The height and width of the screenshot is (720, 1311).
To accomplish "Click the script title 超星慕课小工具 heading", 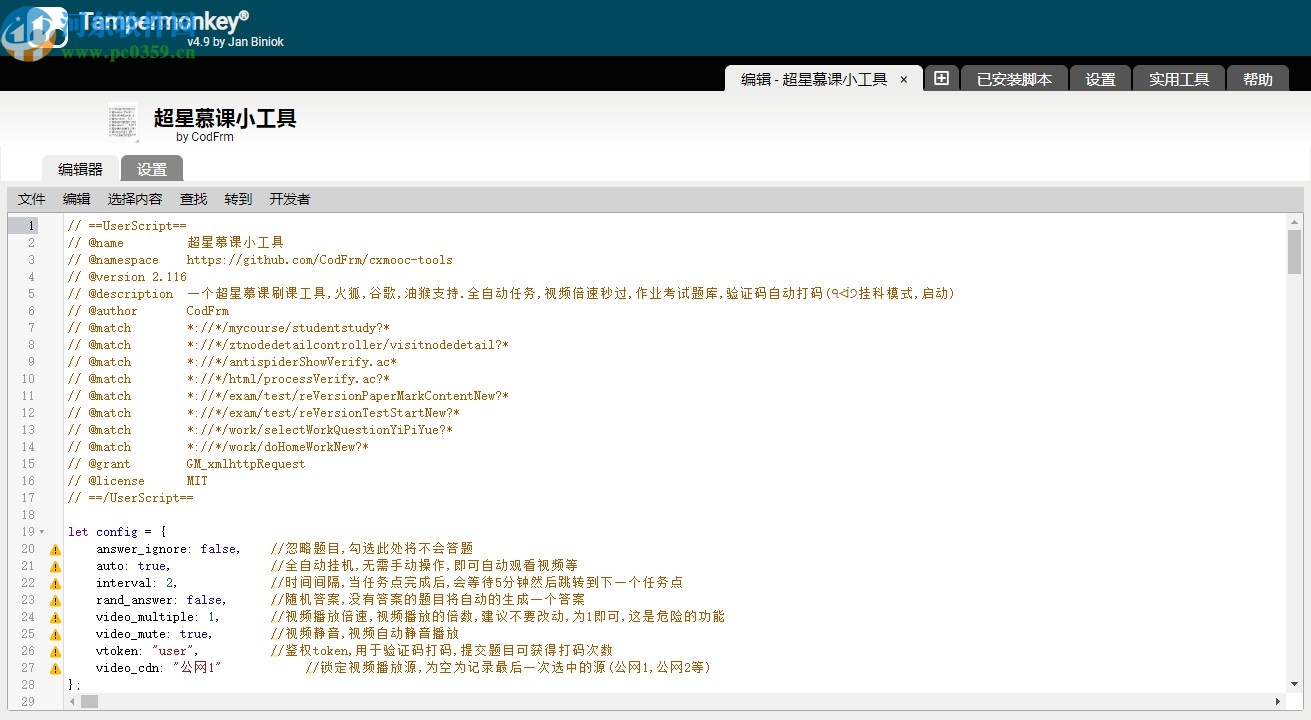I will click(225, 118).
